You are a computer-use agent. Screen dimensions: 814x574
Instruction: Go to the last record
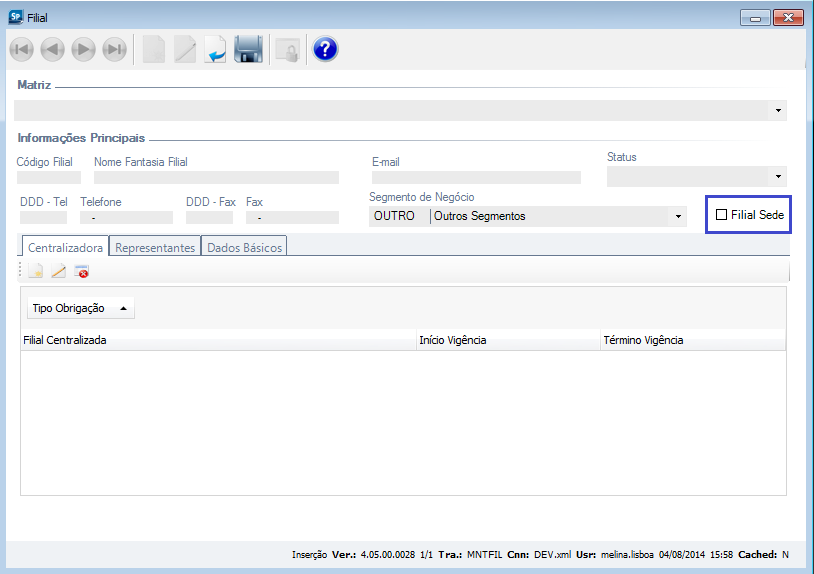[115, 49]
